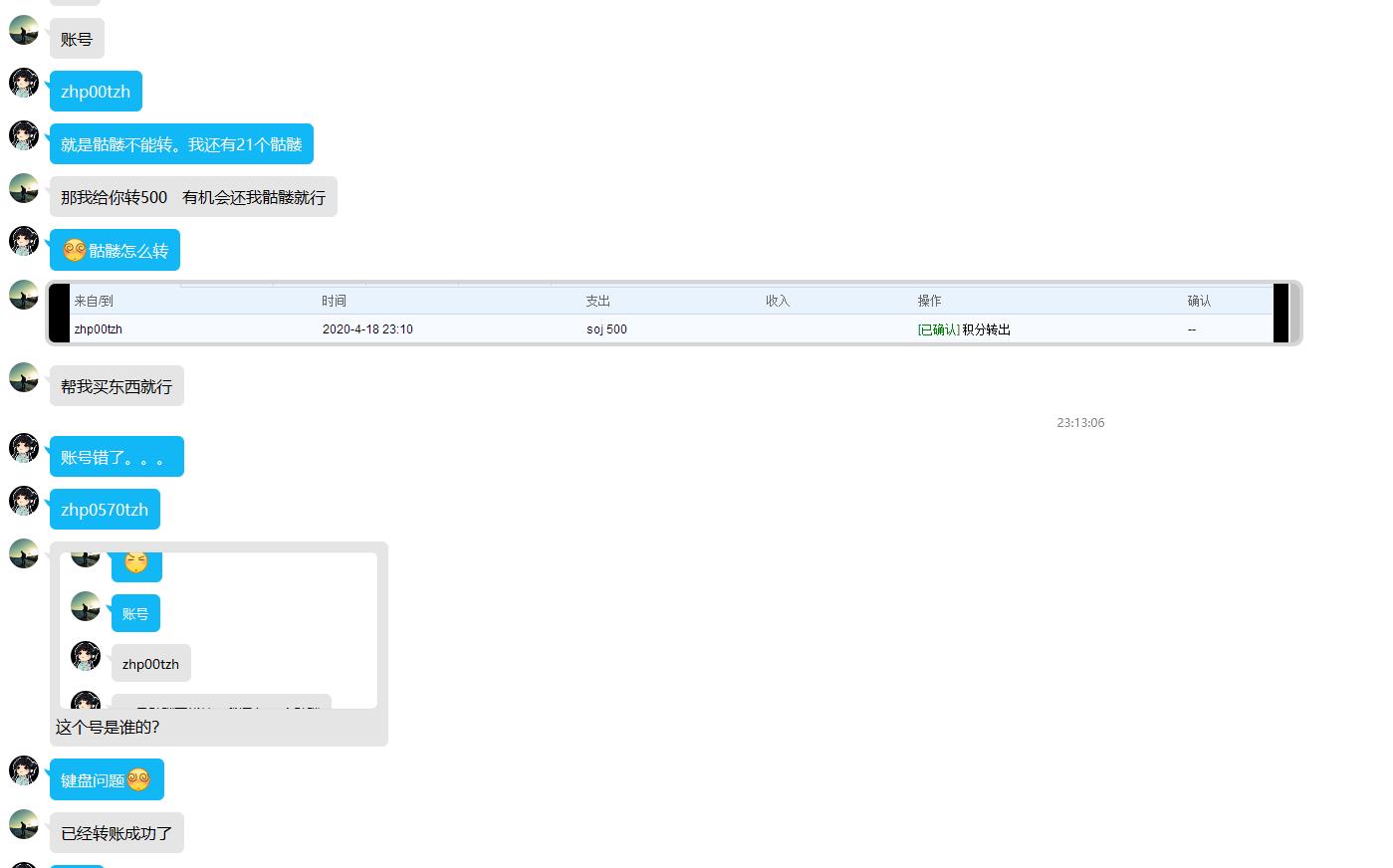Click the "时间" column header in table
This screenshot has height=868, width=1393.
tap(334, 301)
